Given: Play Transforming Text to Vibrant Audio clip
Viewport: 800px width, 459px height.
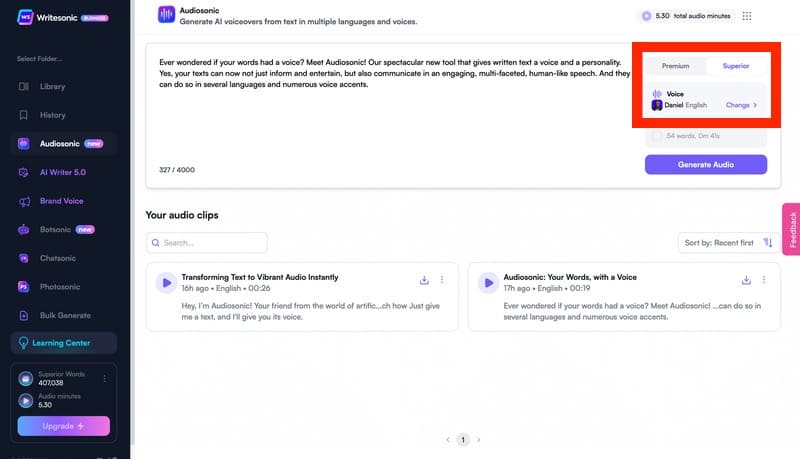Looking at the screenshot, I should (166, 283).
